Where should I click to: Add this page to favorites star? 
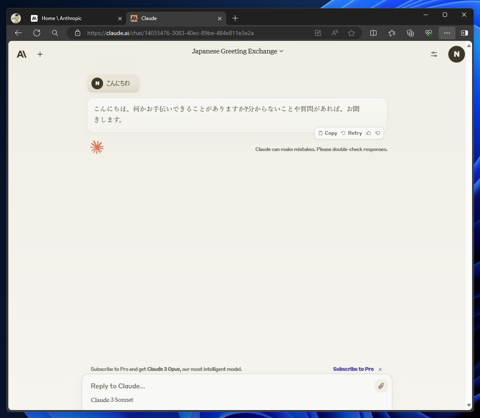[351, 33]
